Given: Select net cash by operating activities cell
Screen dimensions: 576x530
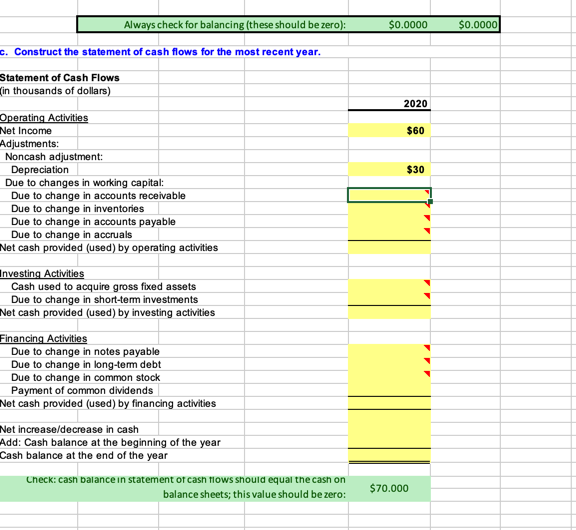Looking at the screenshot, I should coord(389,248).
